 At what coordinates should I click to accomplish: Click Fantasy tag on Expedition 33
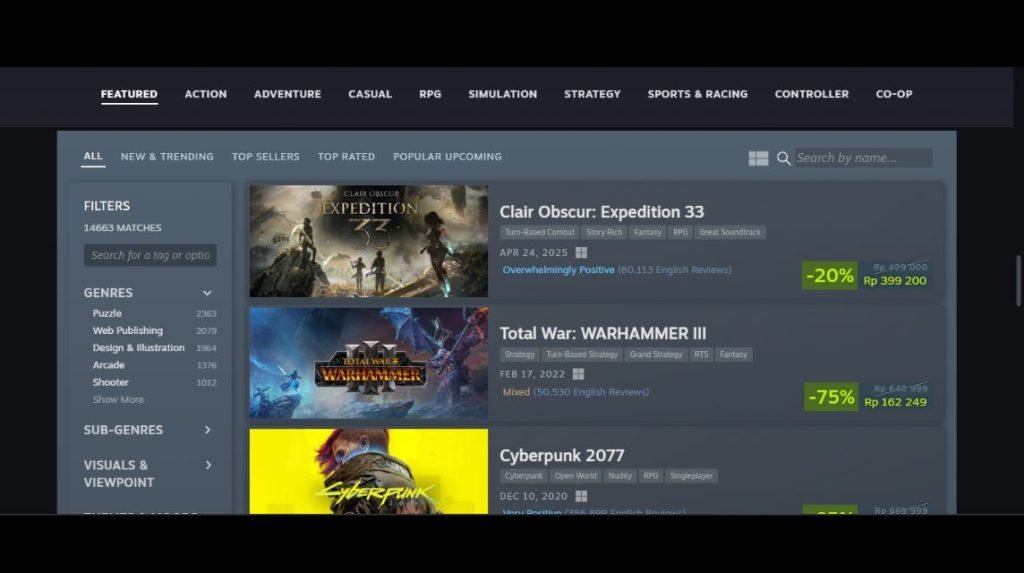coord(647,232)
